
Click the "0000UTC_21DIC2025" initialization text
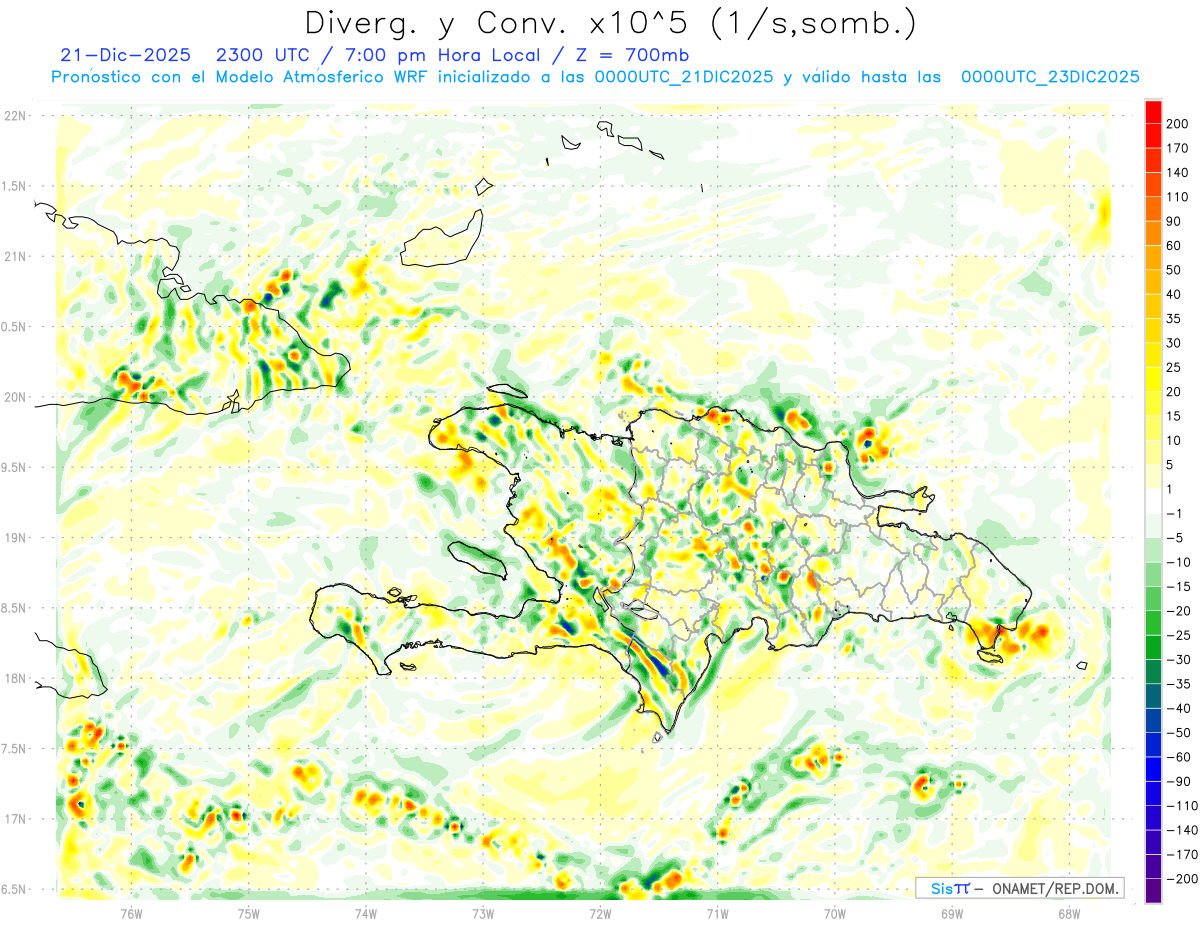point(684,77)
